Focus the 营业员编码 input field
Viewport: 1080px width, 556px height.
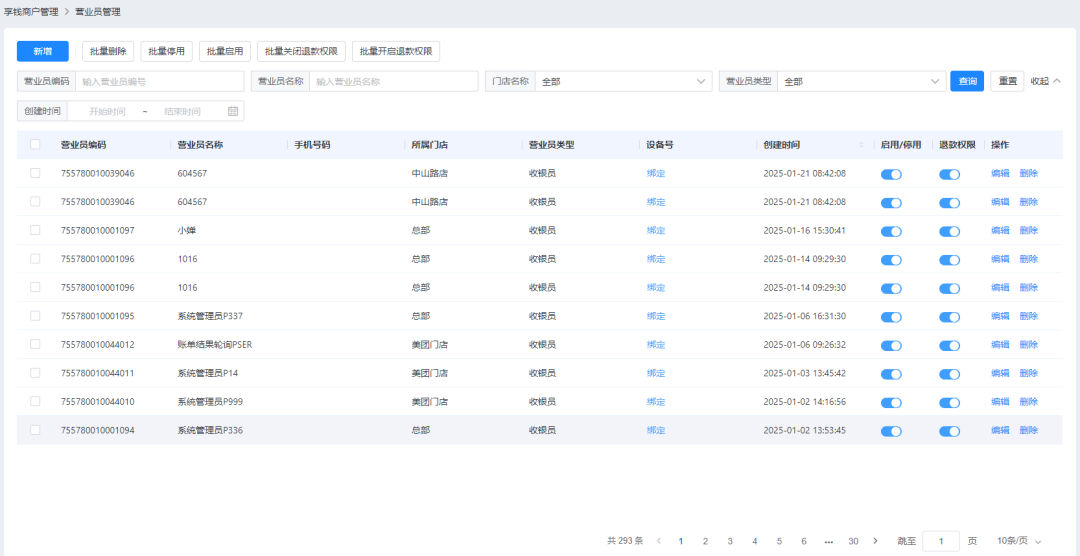[160, 81]
